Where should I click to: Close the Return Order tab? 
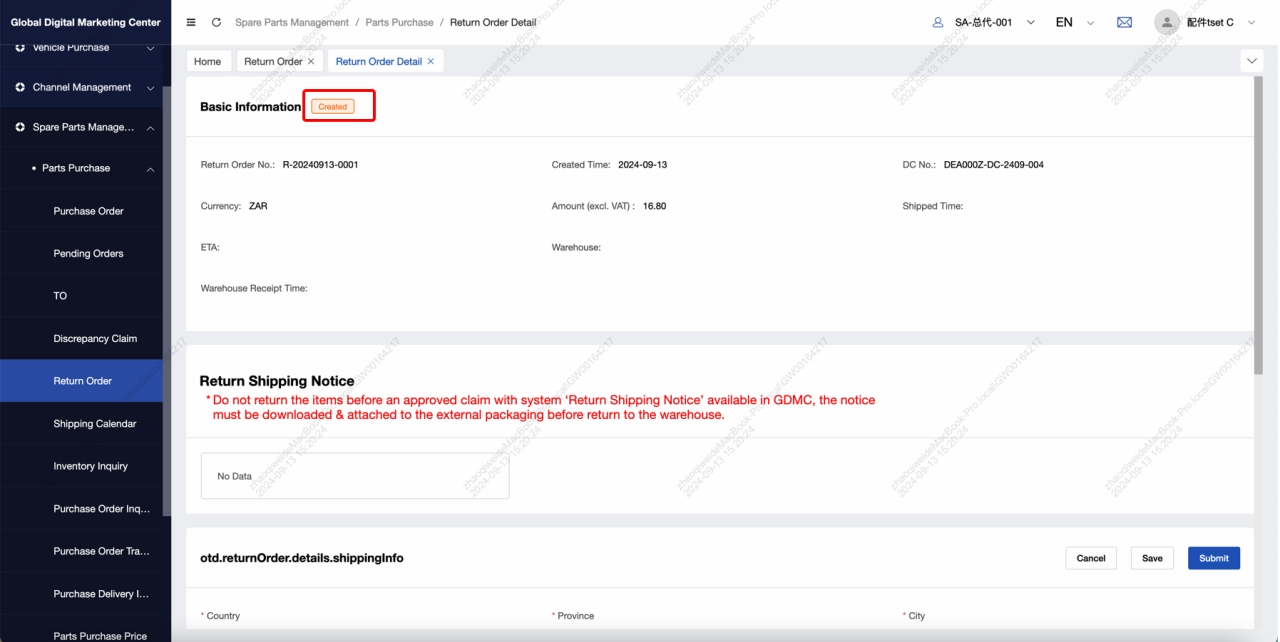click(x=311, y=61)
